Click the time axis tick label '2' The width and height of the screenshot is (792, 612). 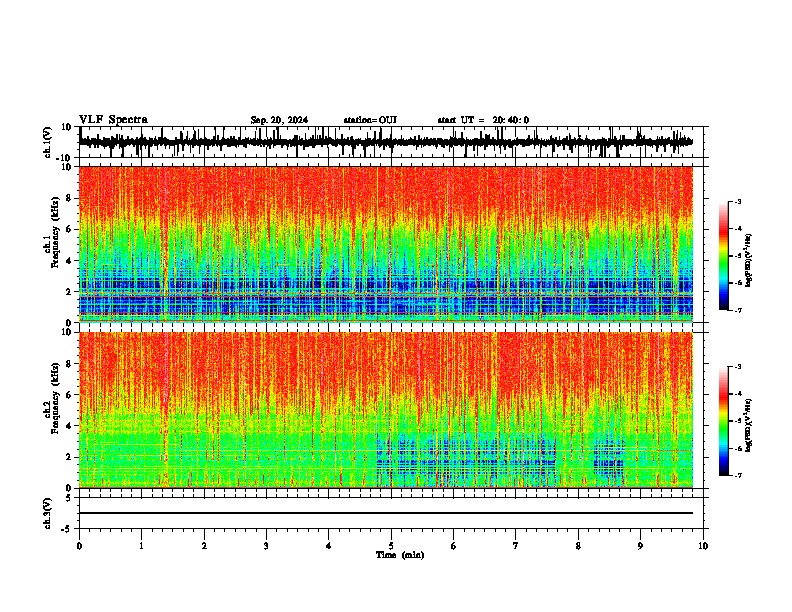(x=204, y=546)
